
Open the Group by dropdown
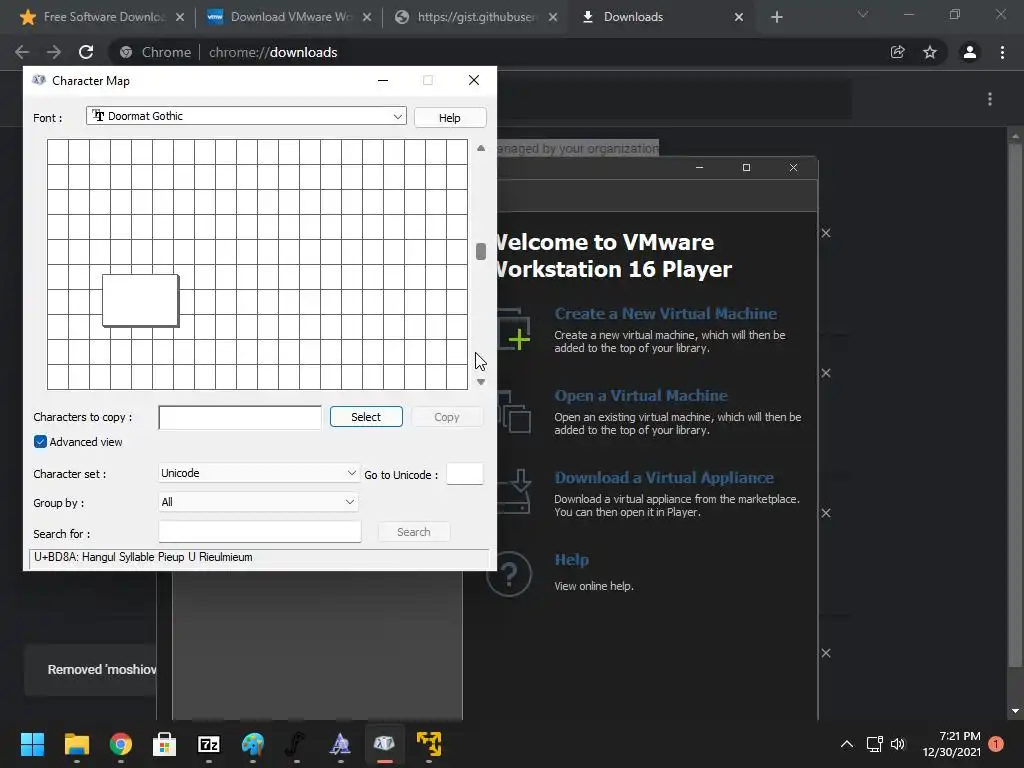pos(259,502)
